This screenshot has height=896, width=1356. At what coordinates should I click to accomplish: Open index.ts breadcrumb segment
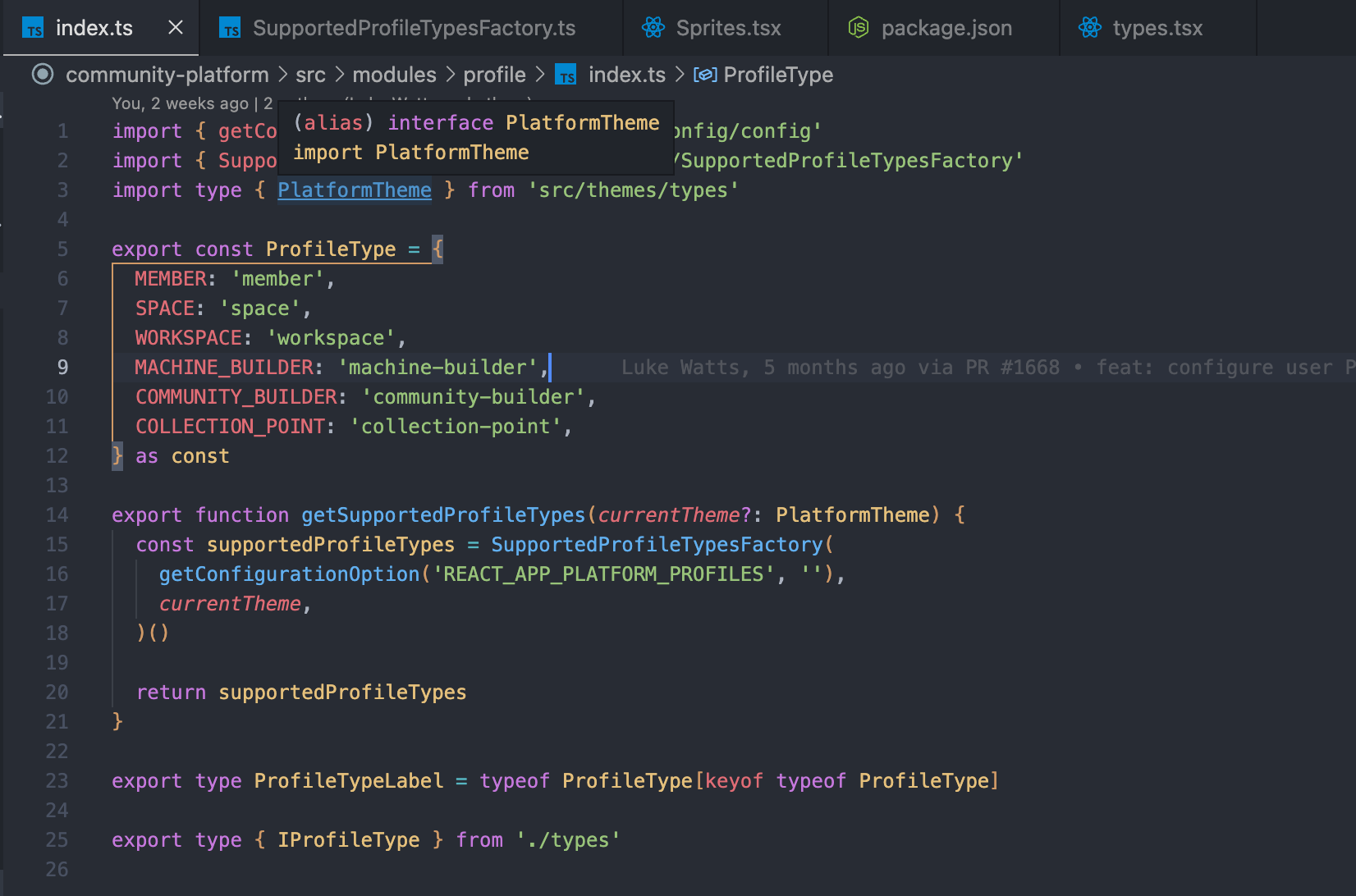[627, 75]
